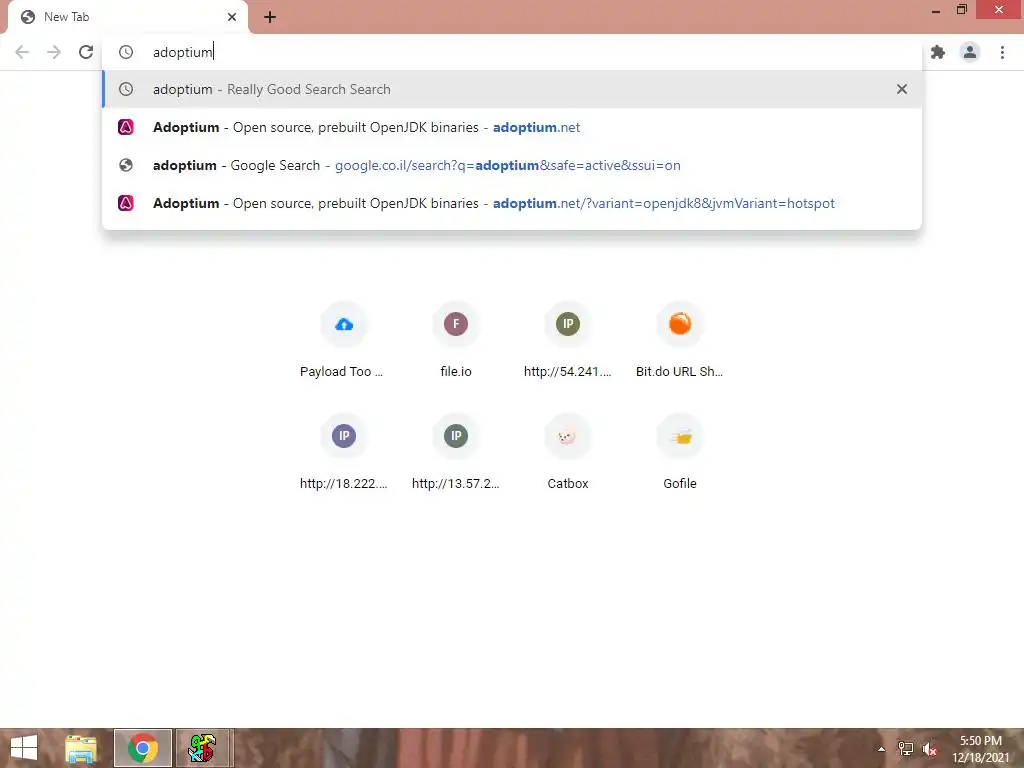Open the Gofile shortcut tile
The width and height of the screenshot is (1024, 768).
point(679,453)
